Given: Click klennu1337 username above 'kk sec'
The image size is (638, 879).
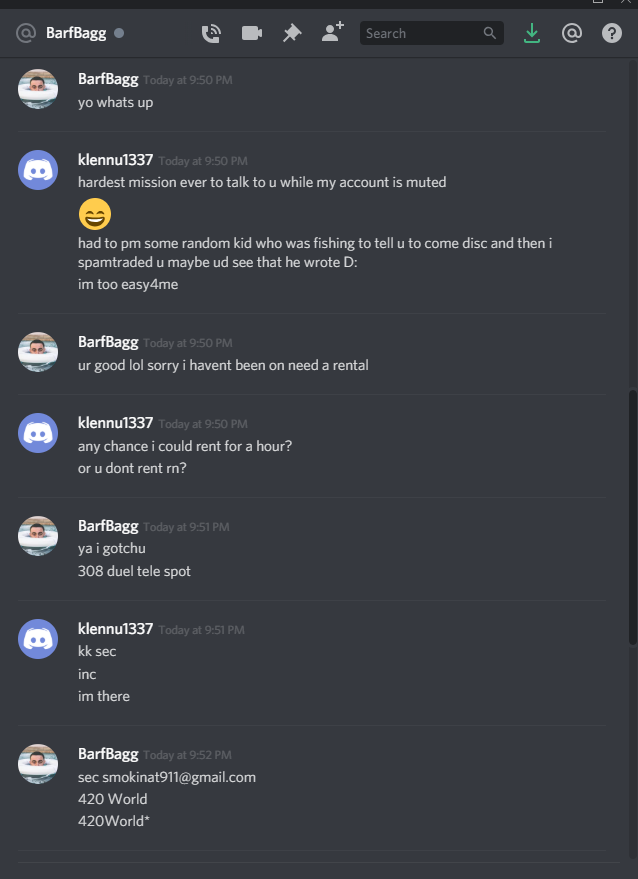Looking at the screenshot, I should [x=115, y=629].
